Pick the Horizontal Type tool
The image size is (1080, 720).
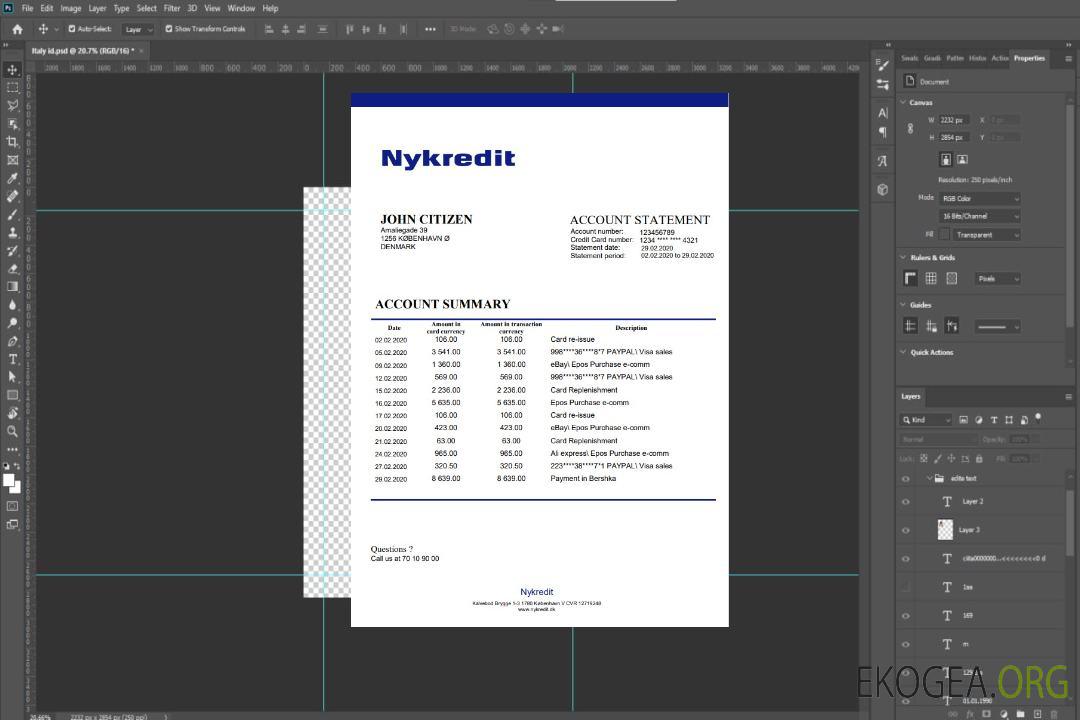point(12,359)
